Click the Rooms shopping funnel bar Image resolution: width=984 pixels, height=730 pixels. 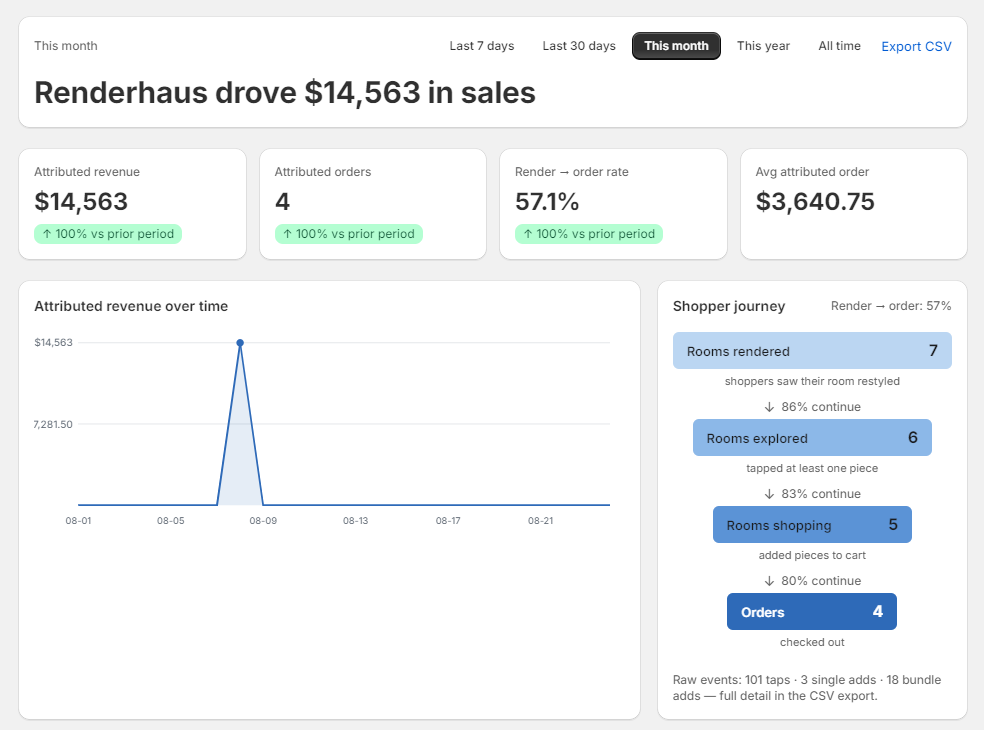click(x=812, y=525)
